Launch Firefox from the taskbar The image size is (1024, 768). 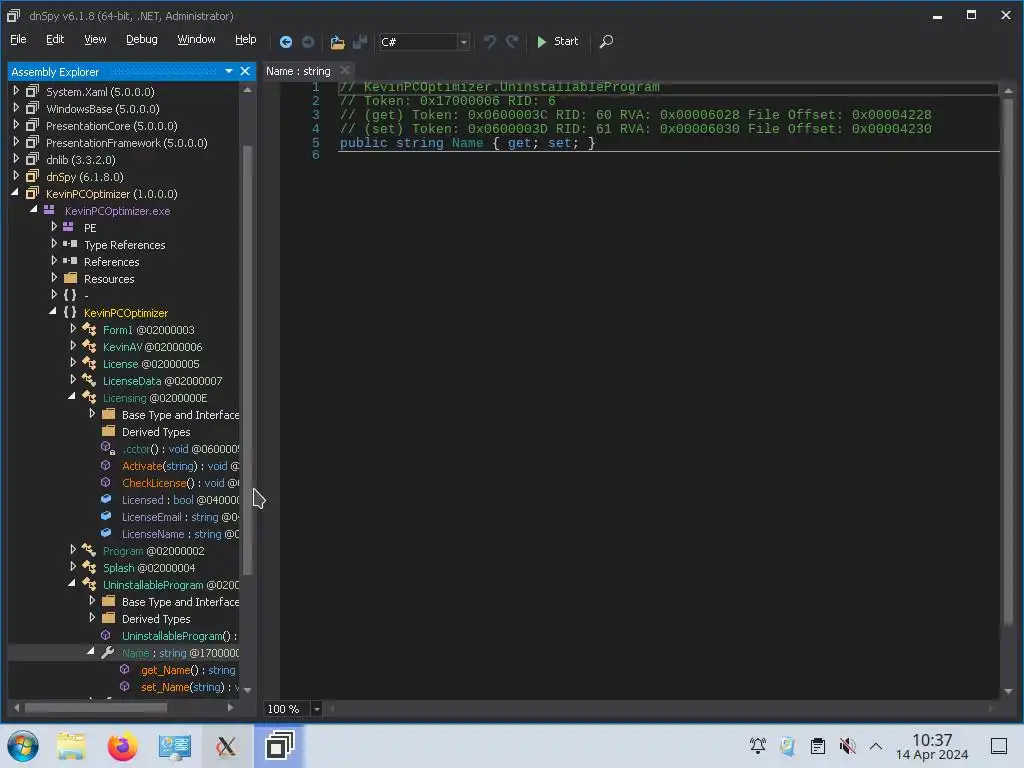point(123,746)
